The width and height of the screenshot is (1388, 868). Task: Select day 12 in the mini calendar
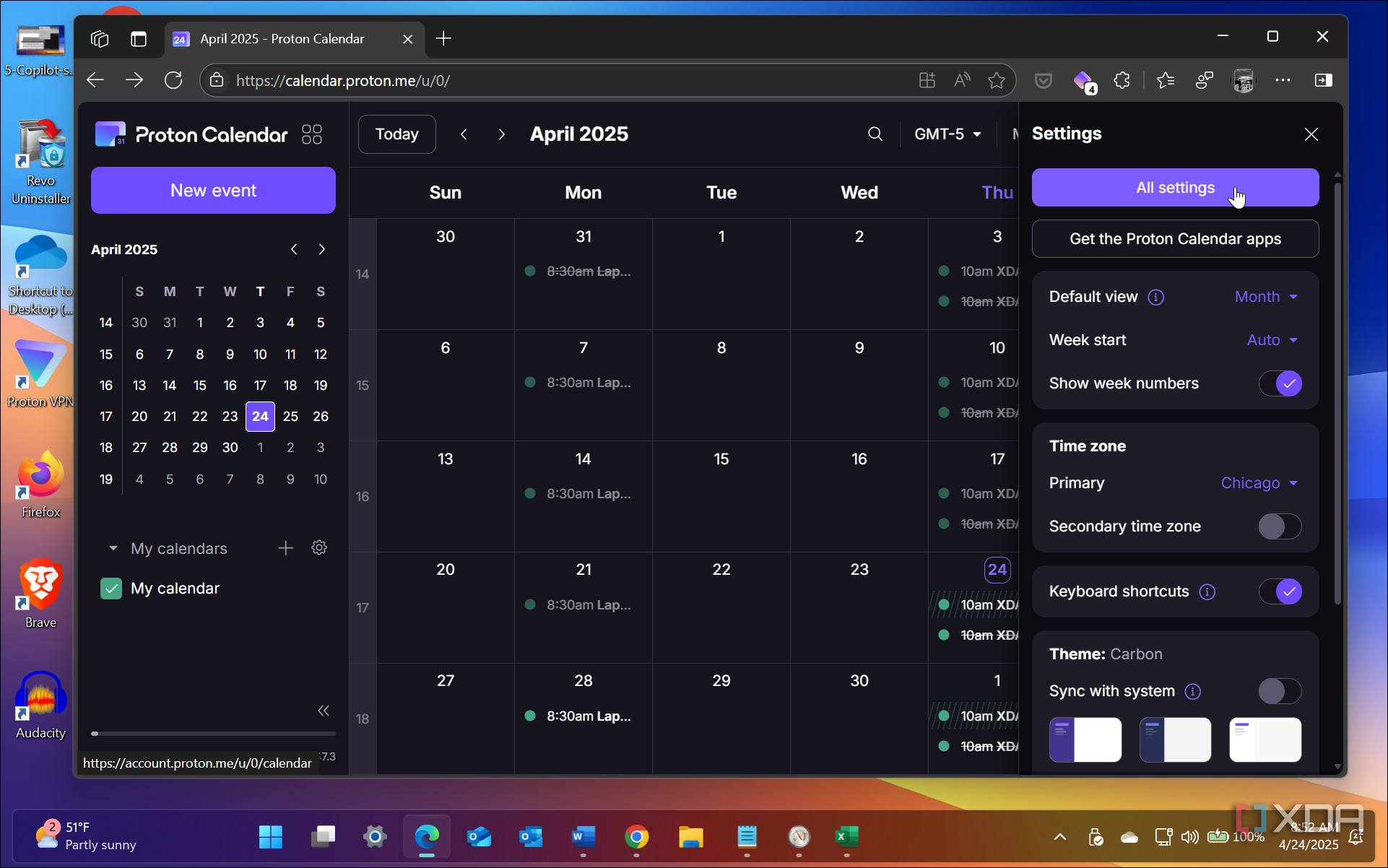[x=321, y=355]
